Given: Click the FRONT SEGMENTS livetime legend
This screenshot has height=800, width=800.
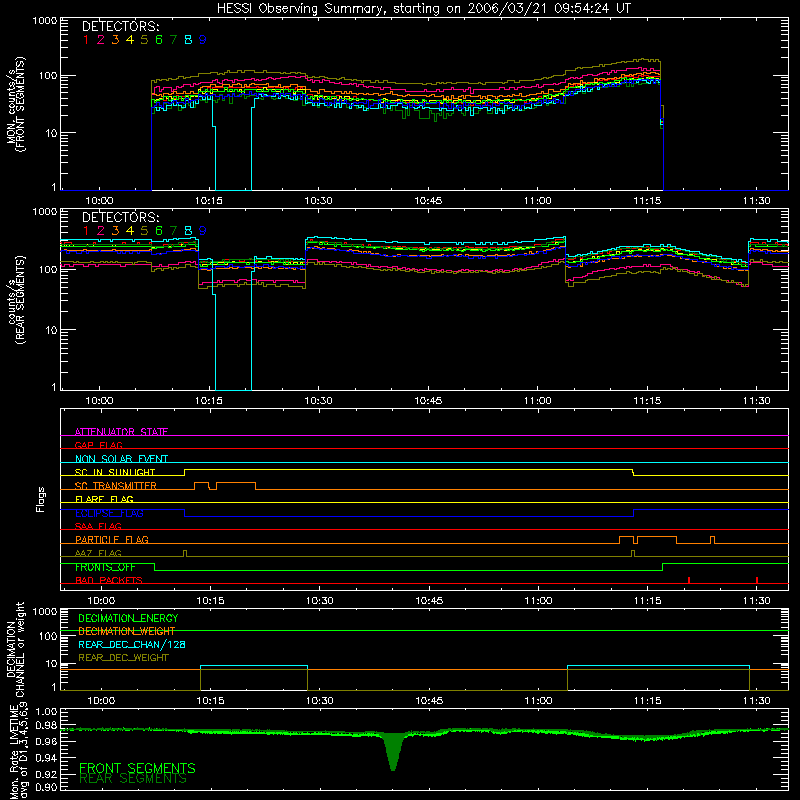Looking at the screenshot, I should (x=137, y=768).
